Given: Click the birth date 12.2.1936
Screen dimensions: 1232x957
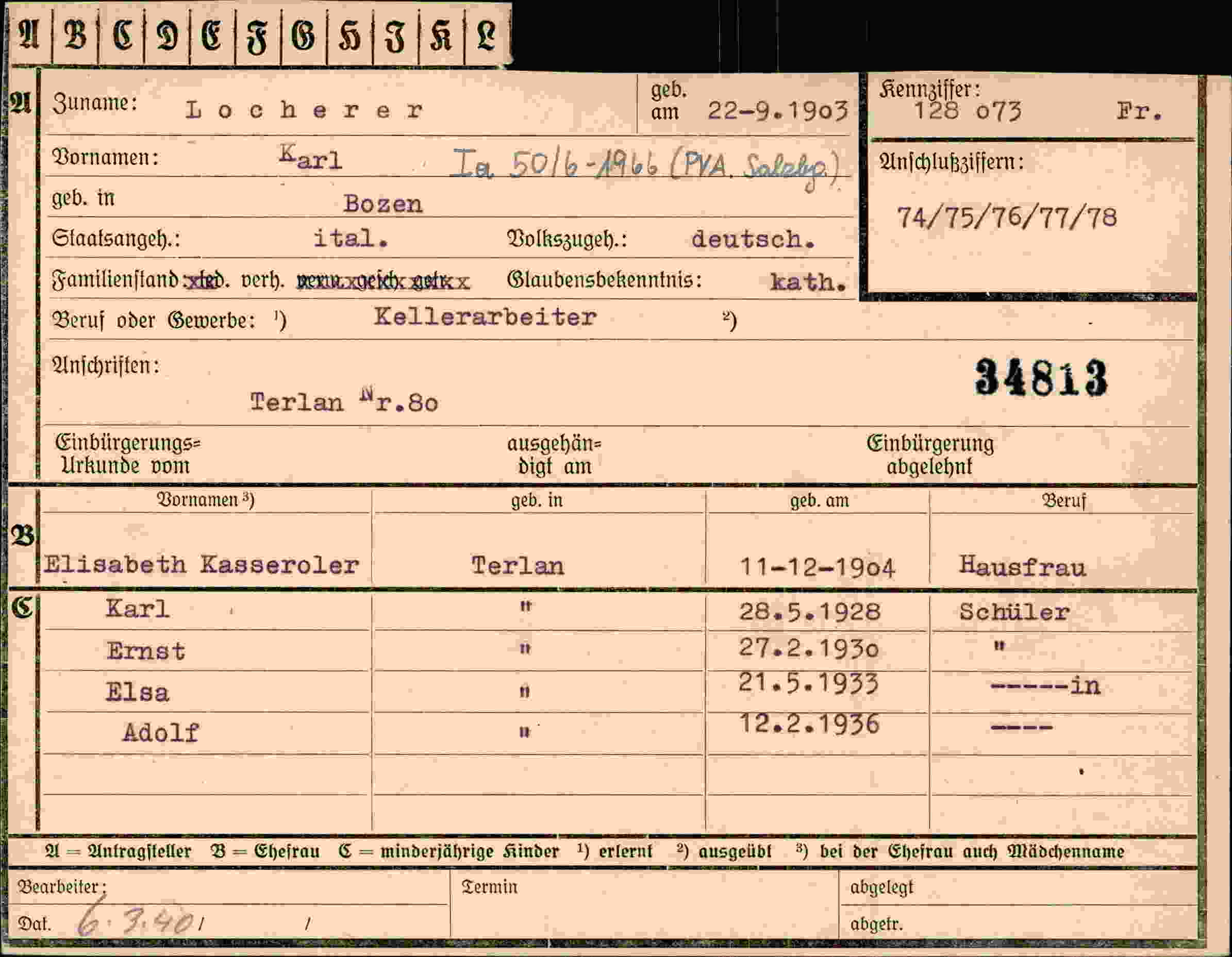Looking at the screenshot, I should 809,725.
